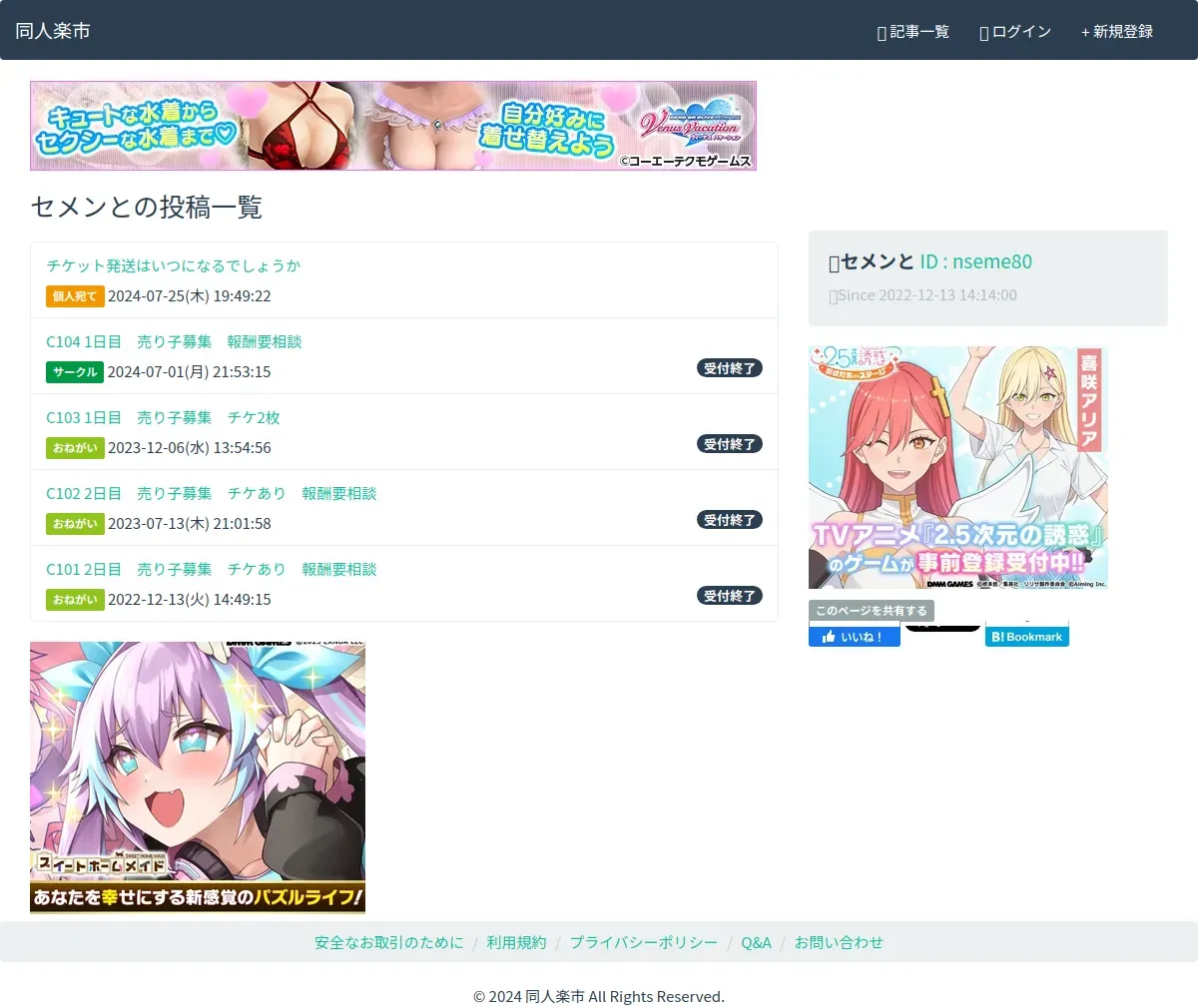Click おねがい badge on the C103 post

[75, 448]
